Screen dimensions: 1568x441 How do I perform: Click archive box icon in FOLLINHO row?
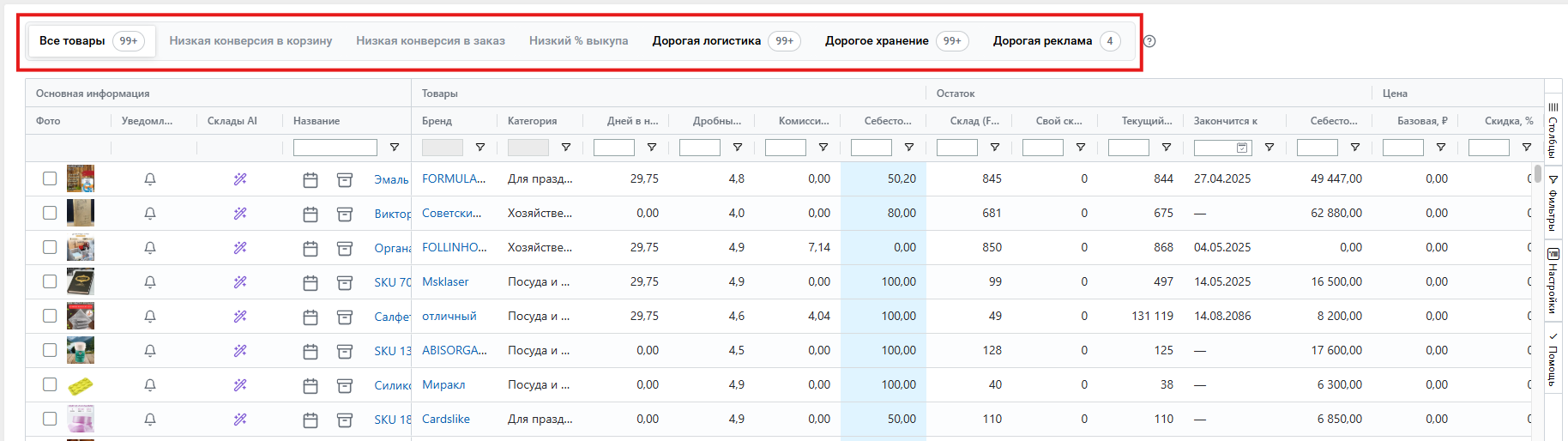pyautogui.click(x=345, y=248)
